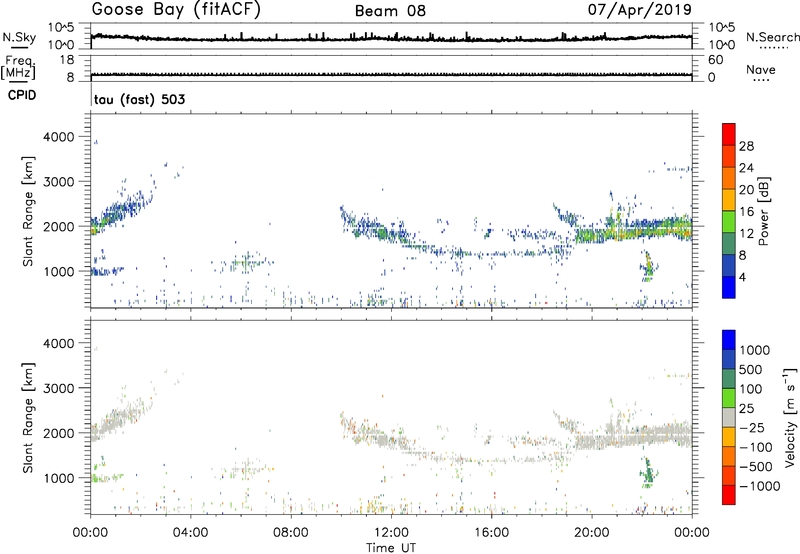Click the "12" label on the Power colorbar

(746, 234)
